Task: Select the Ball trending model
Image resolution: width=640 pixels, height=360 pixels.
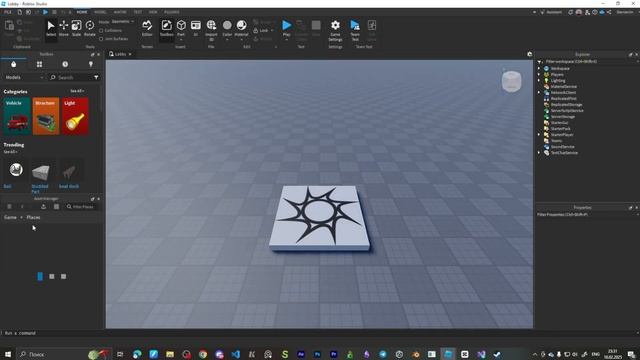Action: click(16, 174)
